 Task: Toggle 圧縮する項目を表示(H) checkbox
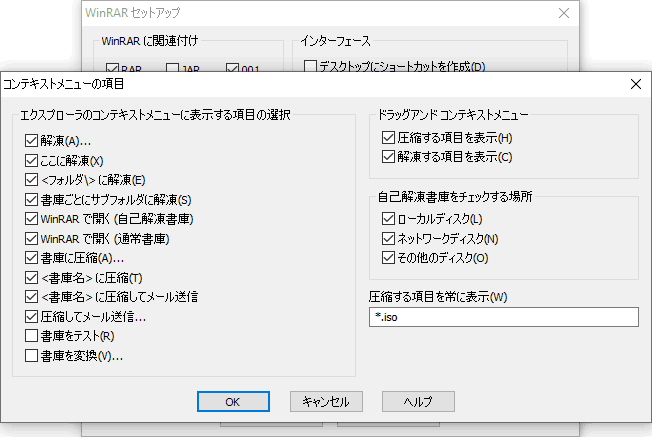388,138
